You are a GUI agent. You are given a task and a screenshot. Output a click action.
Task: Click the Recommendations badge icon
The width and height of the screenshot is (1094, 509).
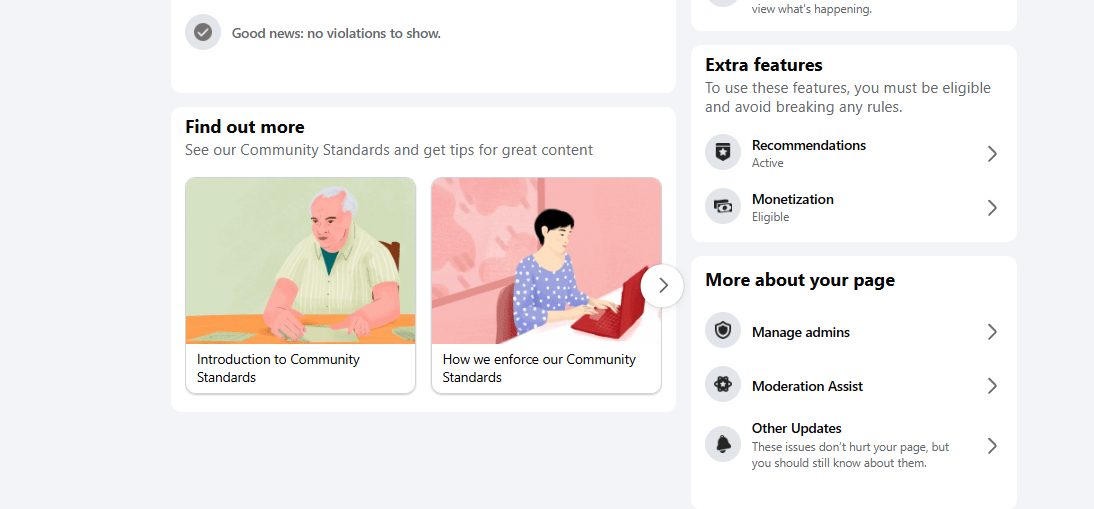[723, 153]
